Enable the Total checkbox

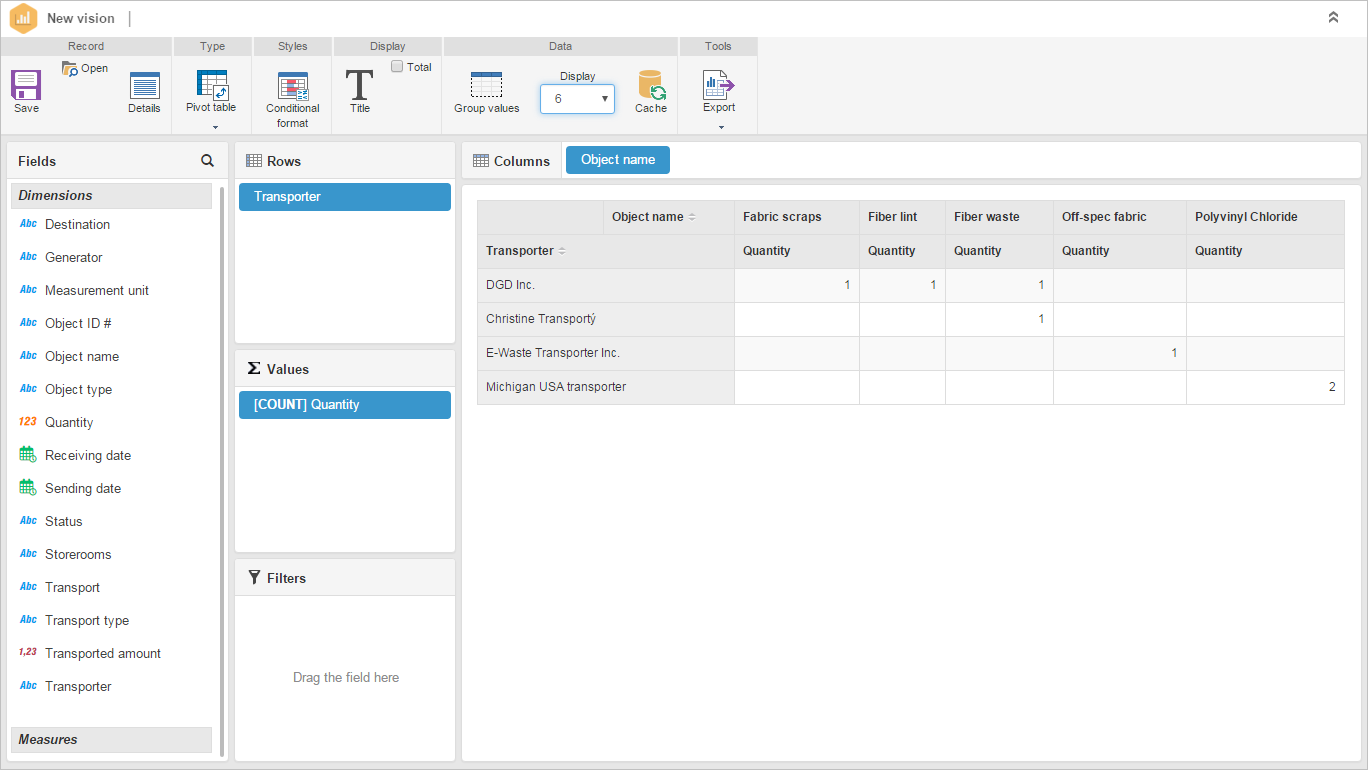point(397,67)
